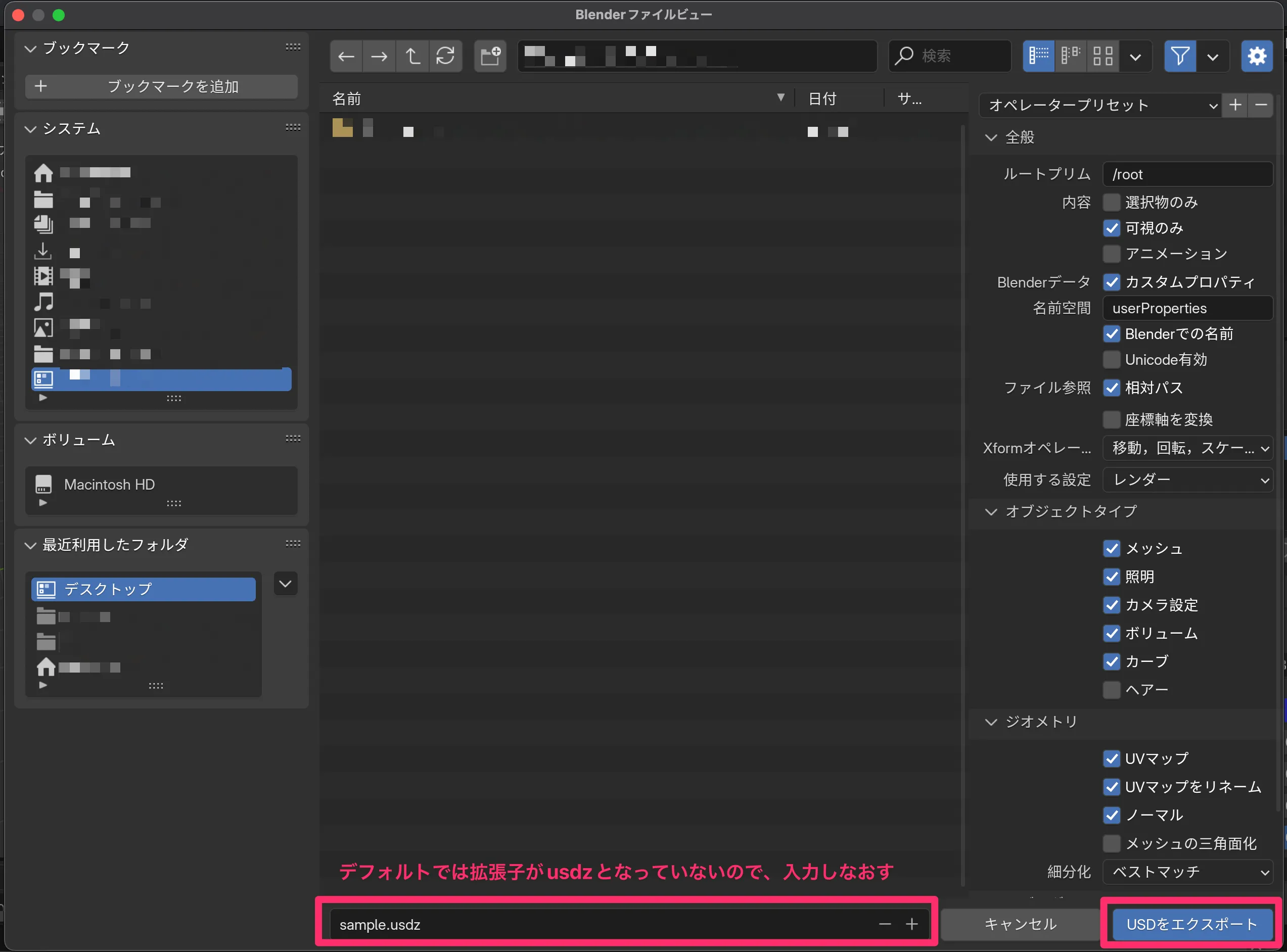Enable the アニメーション checkbox
The width and height of the screenshot is (1287, 952).
click(x=1111, y=254)
